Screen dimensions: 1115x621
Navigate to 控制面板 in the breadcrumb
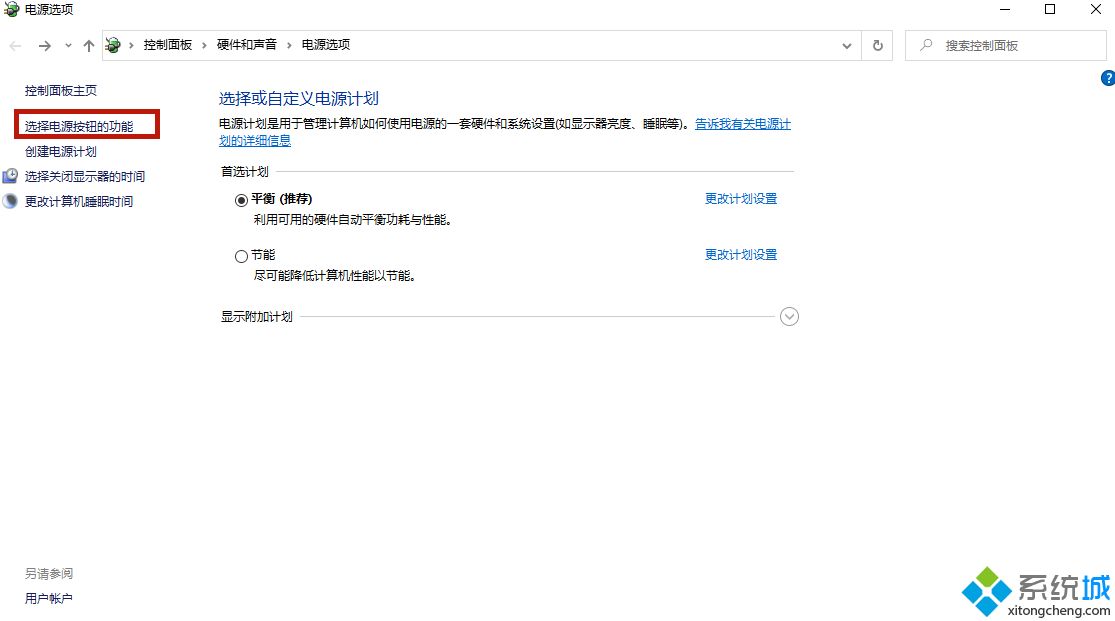tap(169, 45)
